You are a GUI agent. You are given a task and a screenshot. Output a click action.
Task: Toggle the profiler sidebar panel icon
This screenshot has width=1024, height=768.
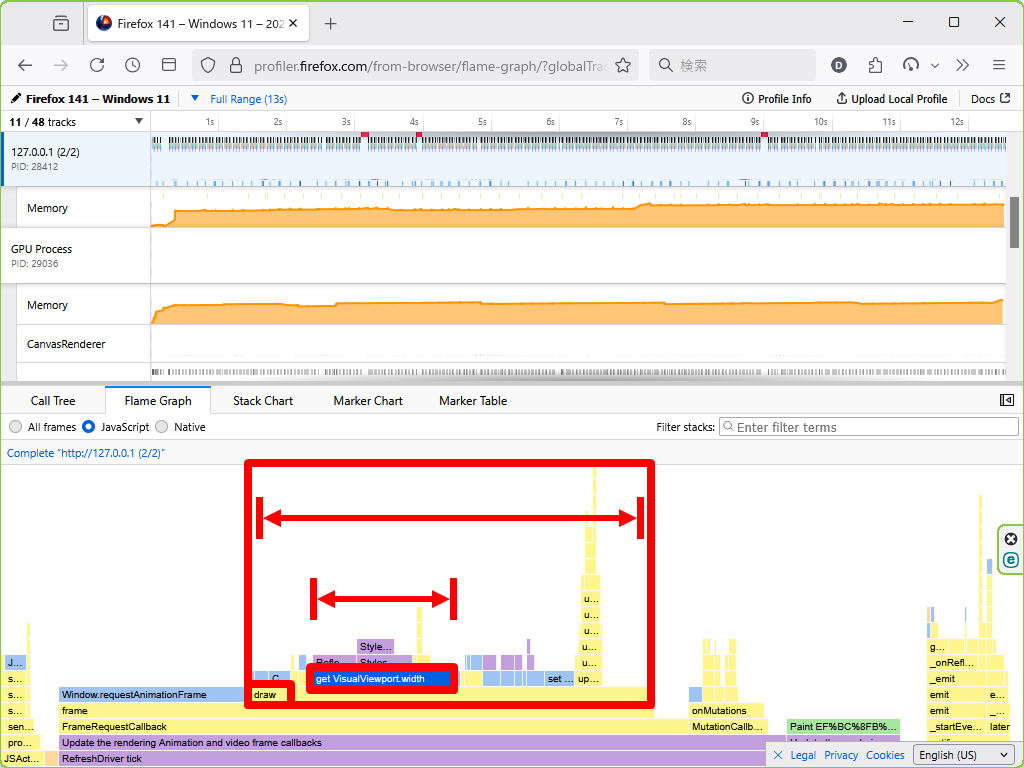pyautogui.click(x=1007, y=400)
